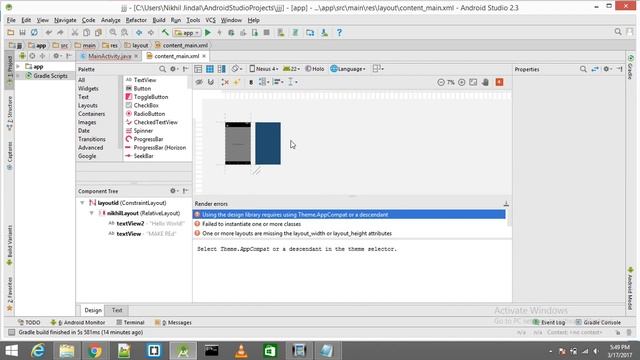
Task: Open Gradle Console
Action: [x=598, y=322]
